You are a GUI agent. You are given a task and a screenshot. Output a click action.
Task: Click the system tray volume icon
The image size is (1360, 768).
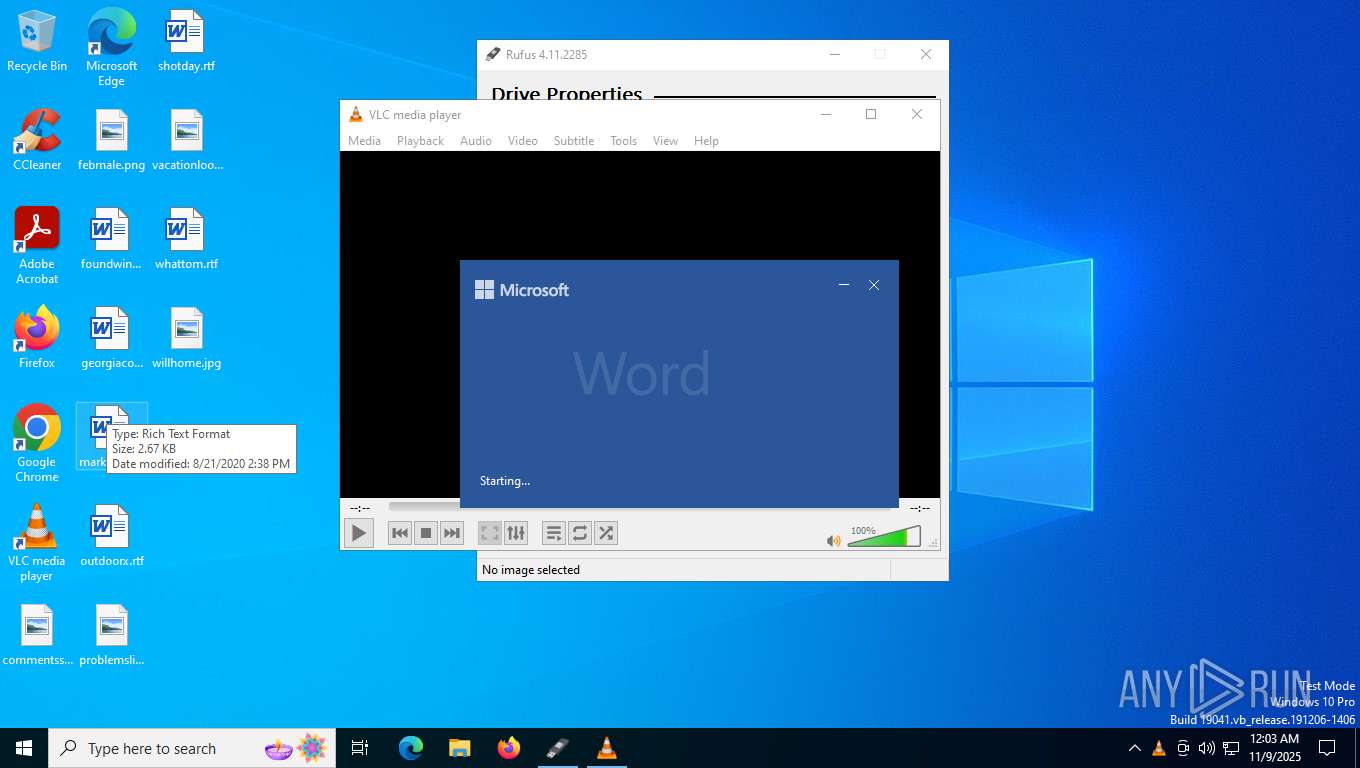click(1207, 748)
